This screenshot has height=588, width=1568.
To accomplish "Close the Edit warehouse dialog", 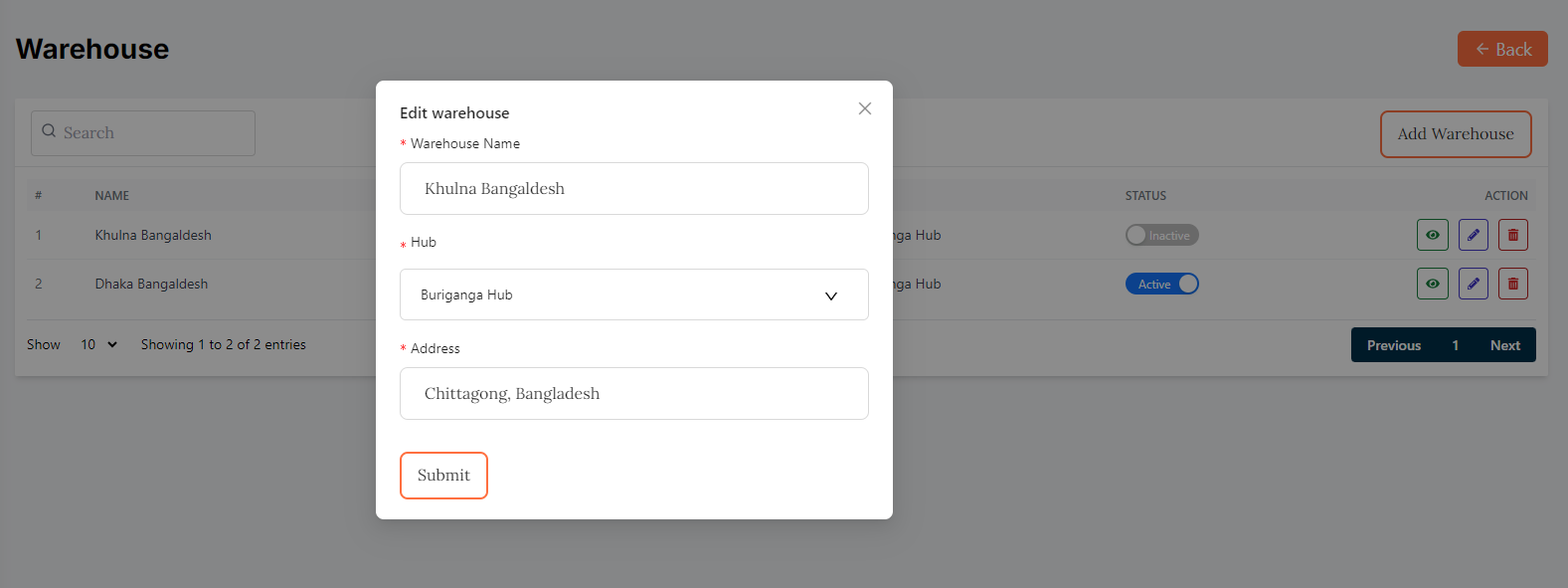I will [x=864, y=108].
